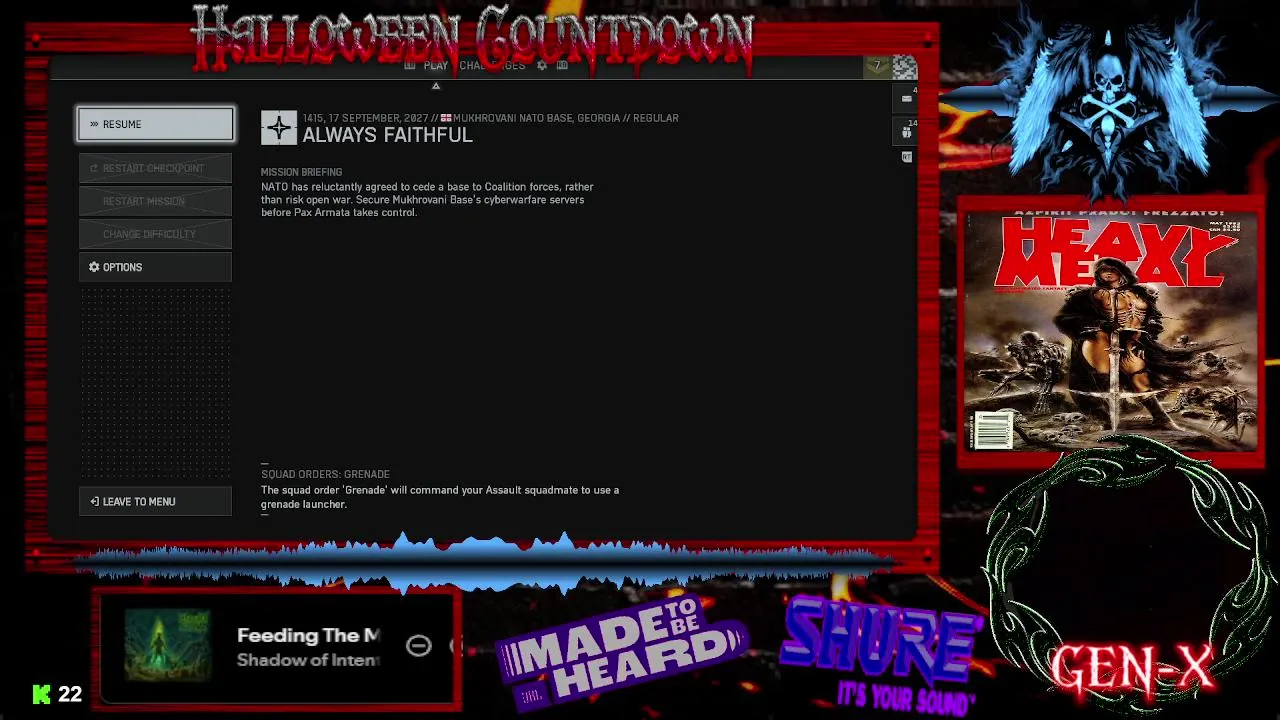This screenshot has height=720, width=1280.
Task: Open the friends icon with count 14
Action: pyautogui.click(x=907, y=131)
